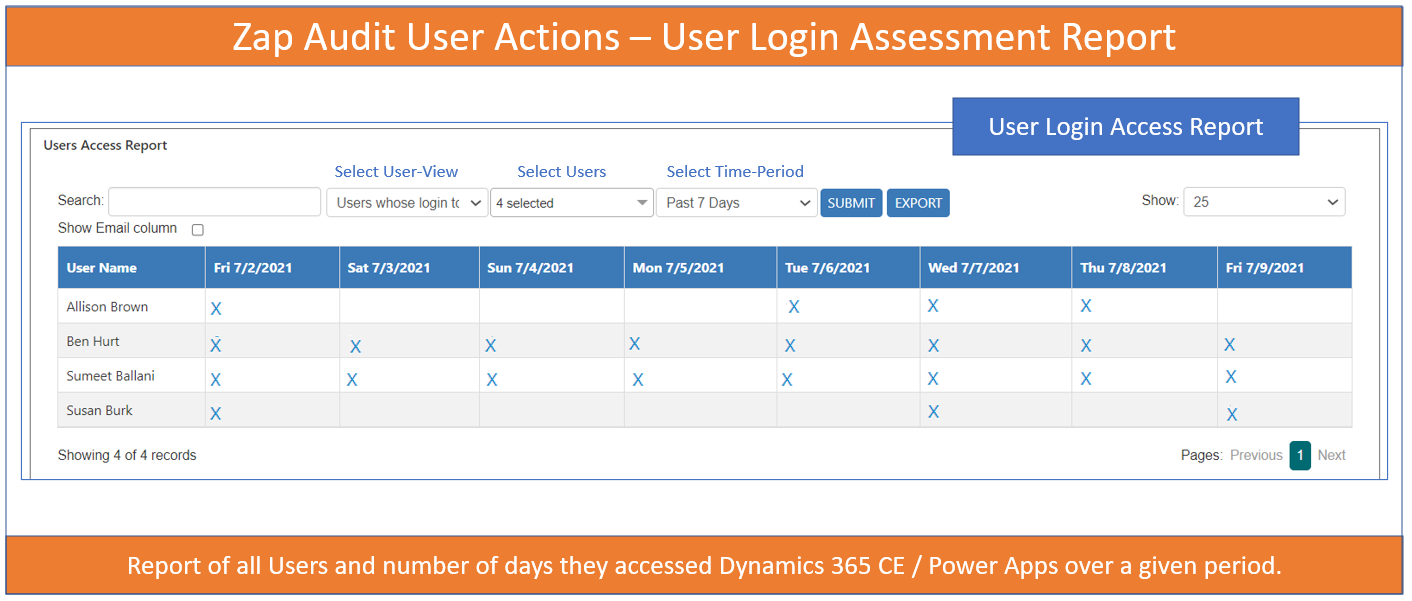
Task: Click Sumeet Ballani's X mark under Mon 7/5/2021
Action: [x=638, y=380]
